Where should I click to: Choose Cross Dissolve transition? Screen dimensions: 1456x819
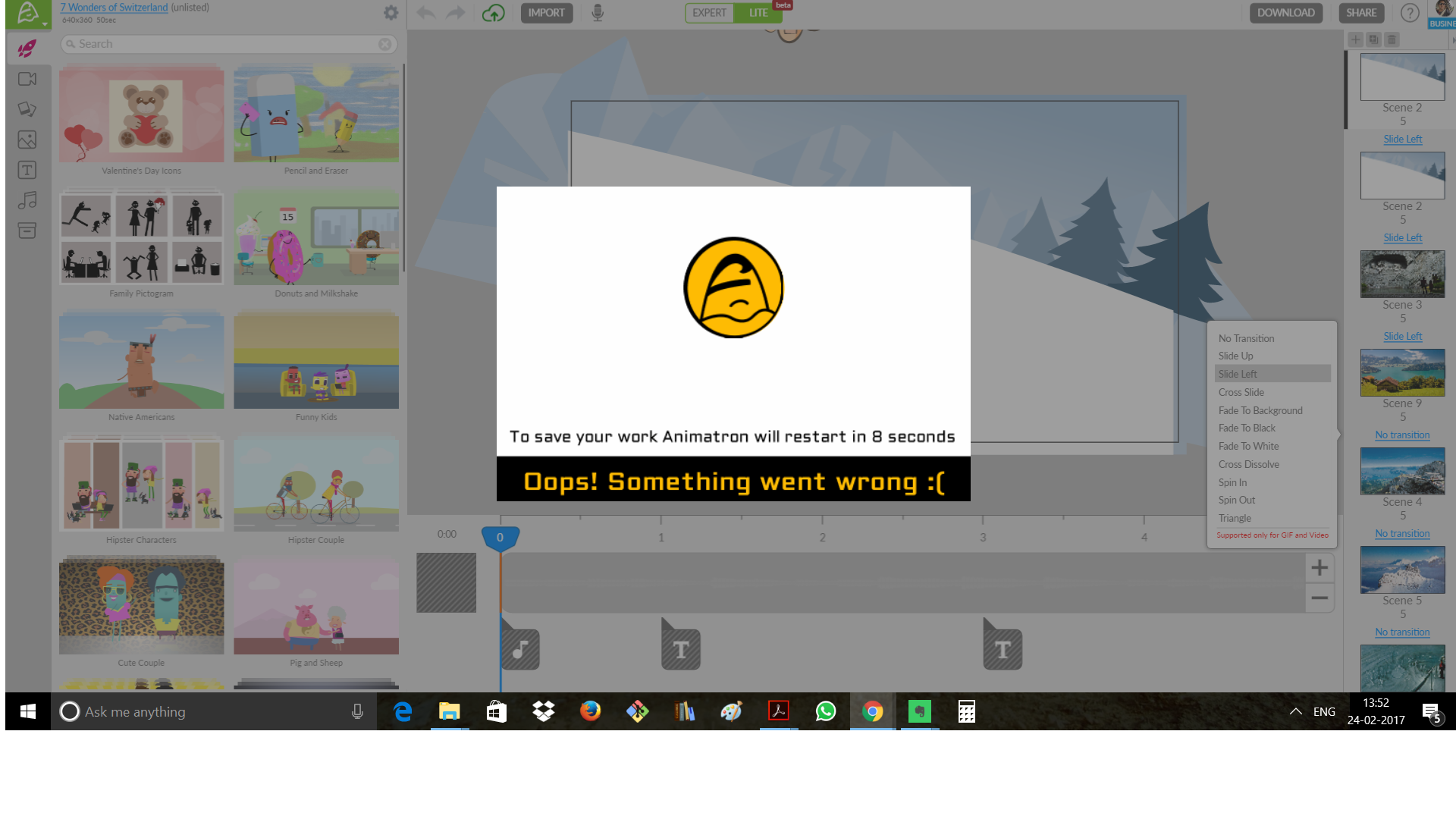tap(1248, 464)
